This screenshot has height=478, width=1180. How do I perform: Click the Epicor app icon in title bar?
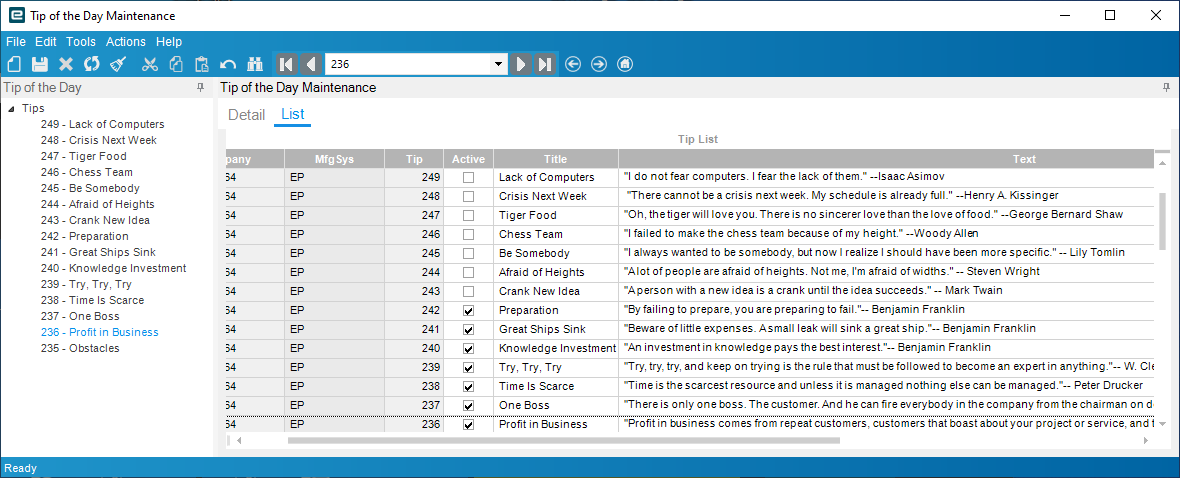pos(15,15)
